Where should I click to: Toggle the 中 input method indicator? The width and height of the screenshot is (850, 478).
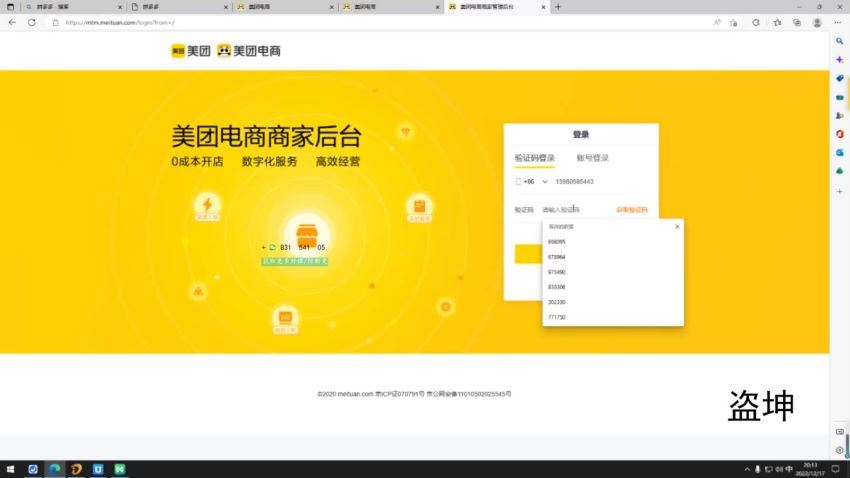tap(789, 469)
